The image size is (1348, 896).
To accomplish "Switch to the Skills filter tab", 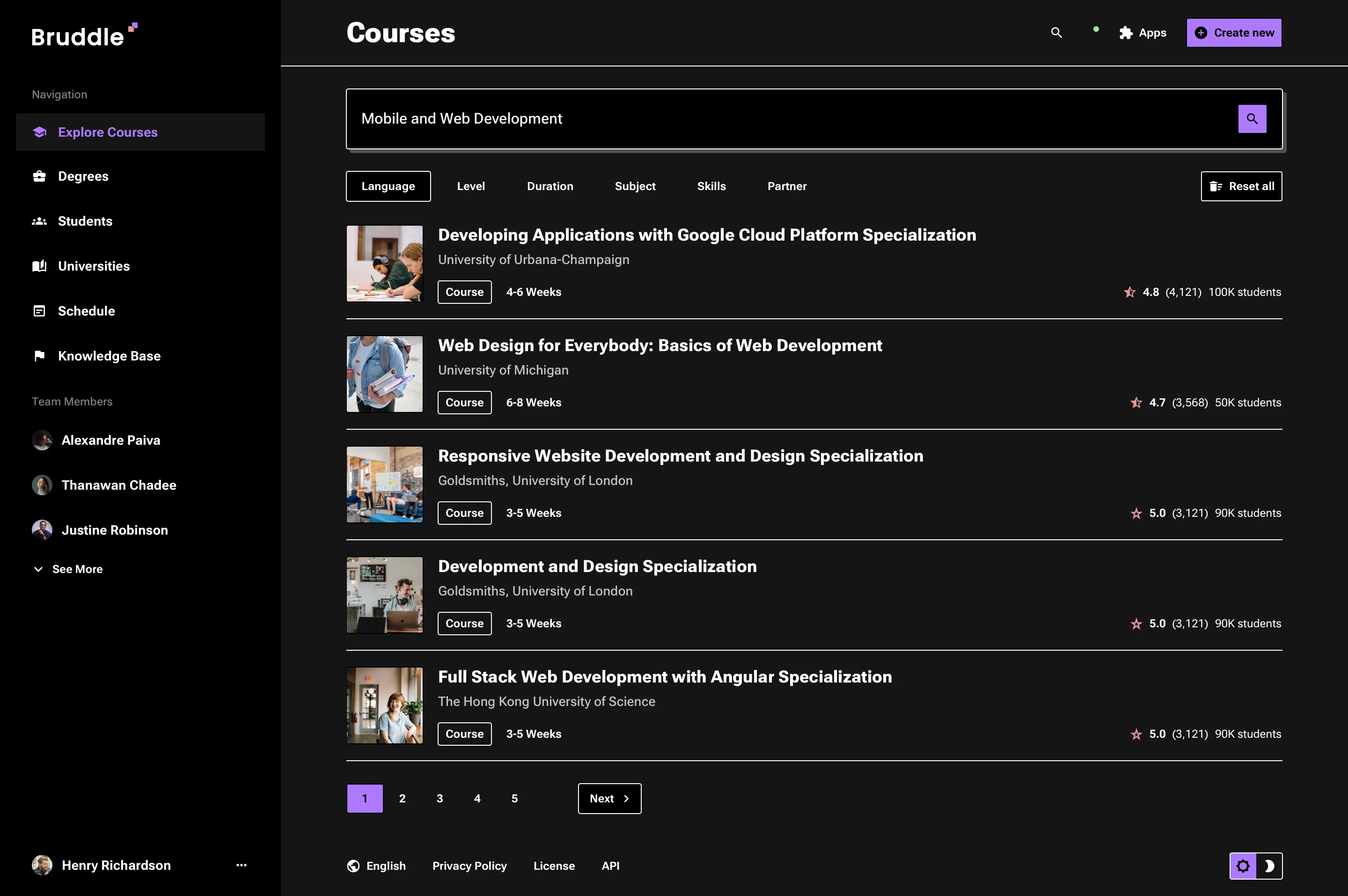I will (711, 186).
